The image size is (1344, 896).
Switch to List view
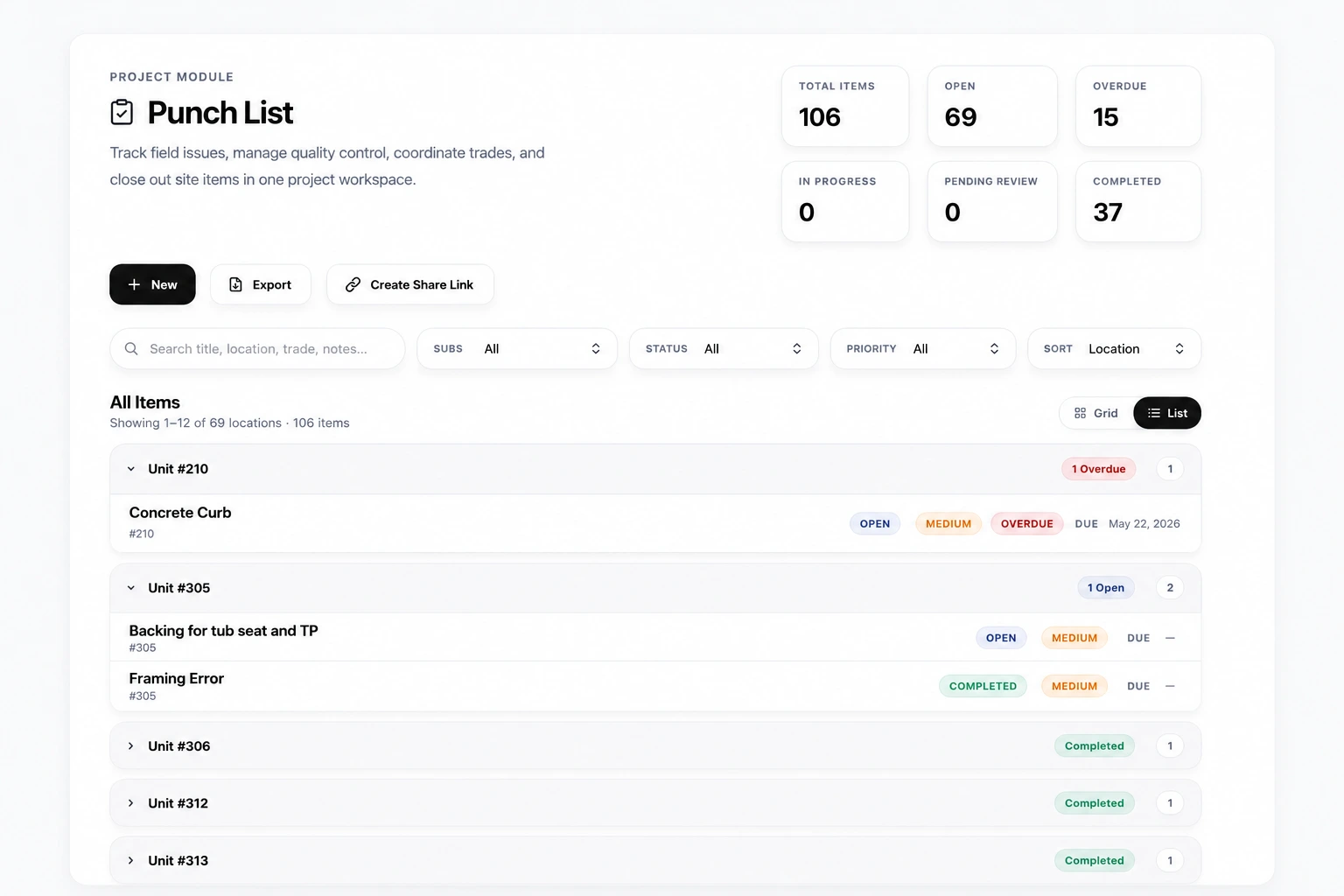[1167, 413]
